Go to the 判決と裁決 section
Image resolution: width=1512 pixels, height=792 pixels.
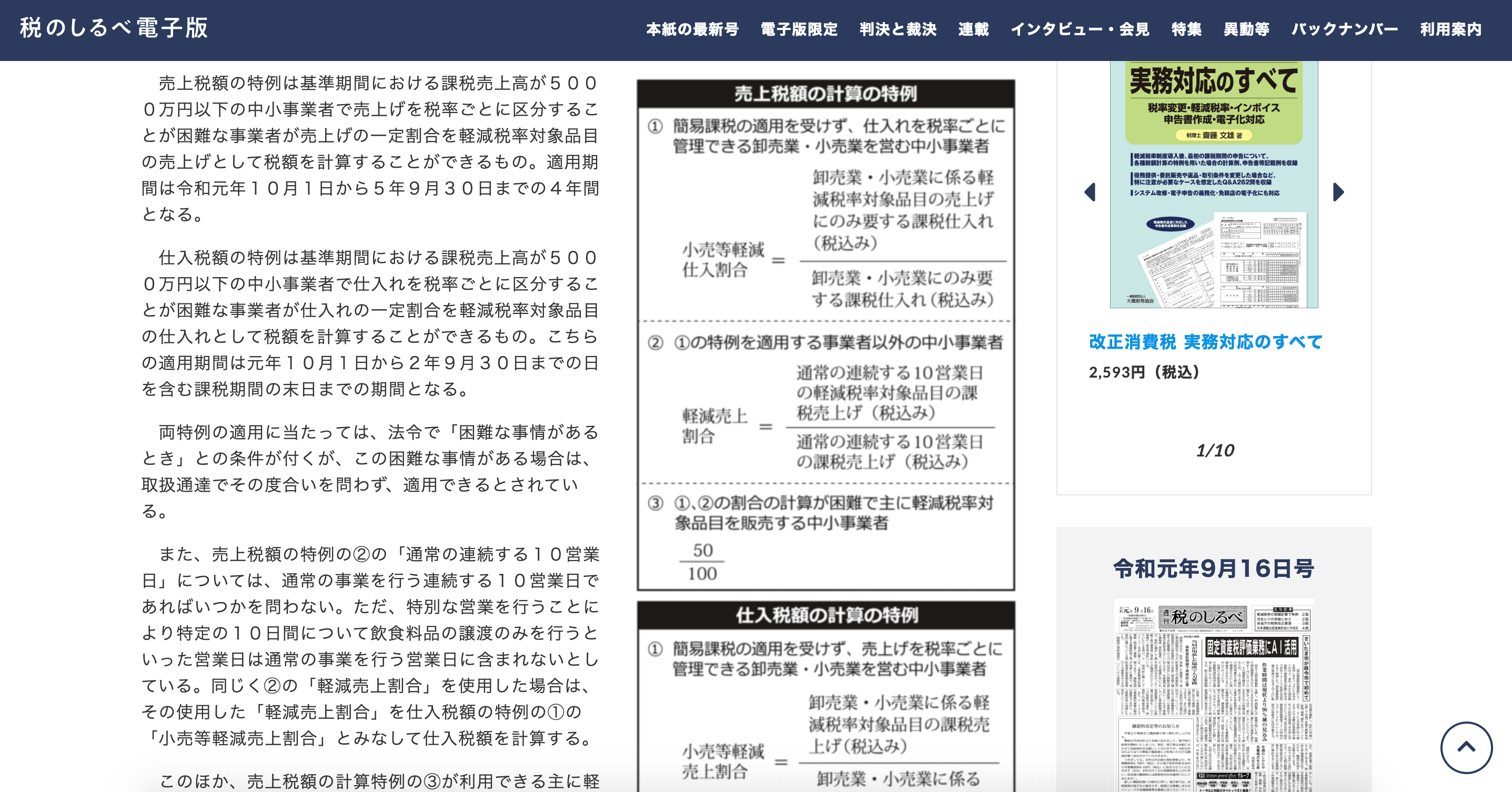click(x=898, y=29)
